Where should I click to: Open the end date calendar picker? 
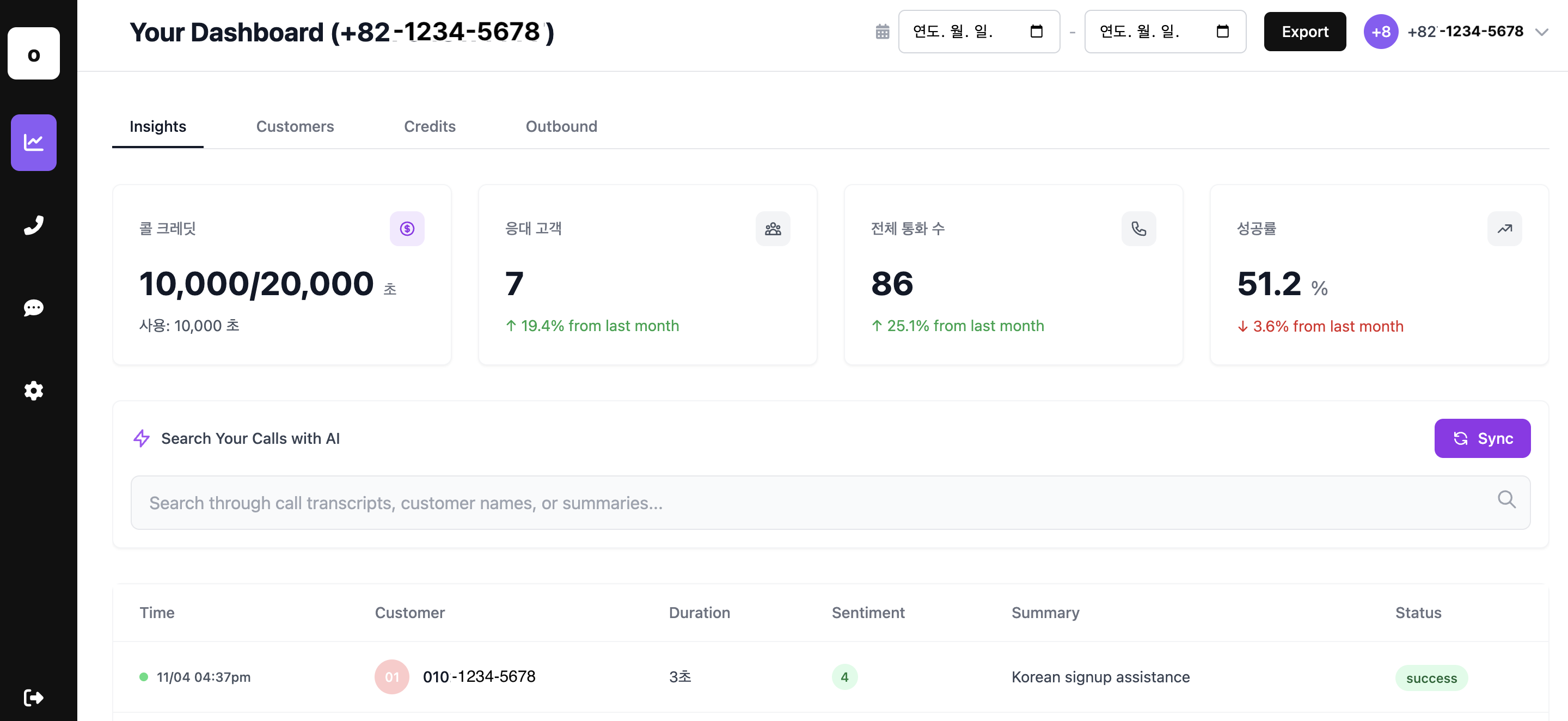click(1222, 32)
